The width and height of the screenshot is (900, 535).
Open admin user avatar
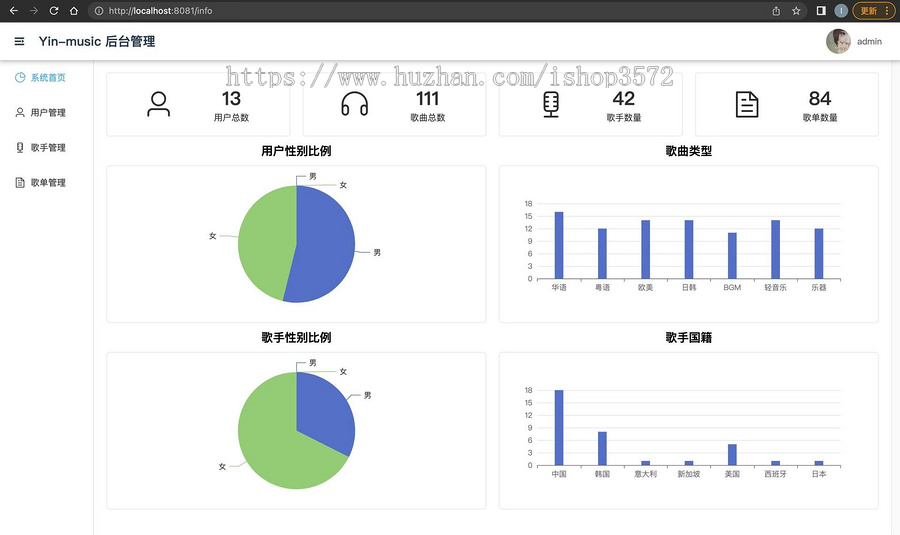(838, 41)
